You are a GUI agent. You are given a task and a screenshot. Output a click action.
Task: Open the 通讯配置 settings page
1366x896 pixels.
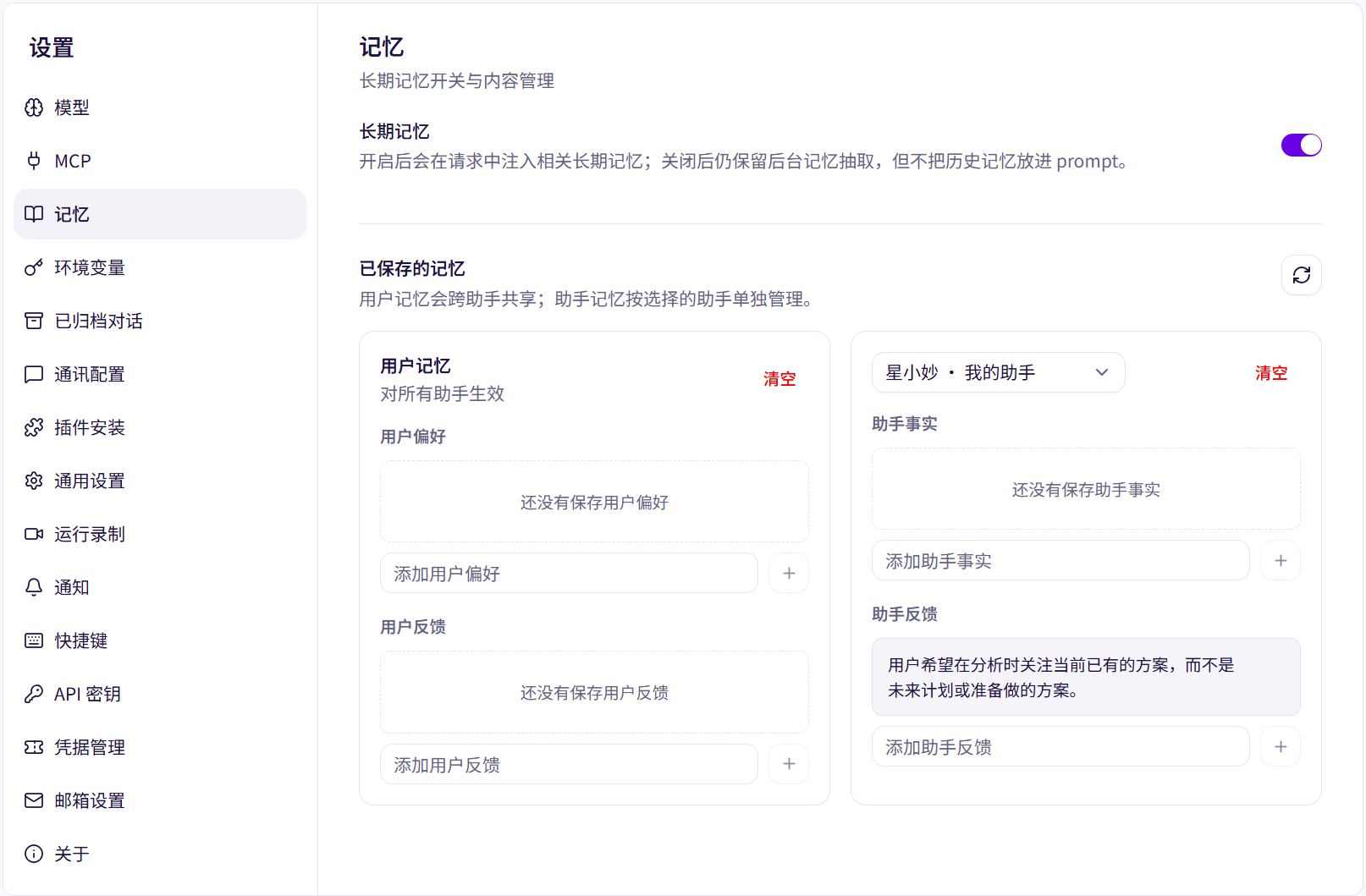point(160,374)
